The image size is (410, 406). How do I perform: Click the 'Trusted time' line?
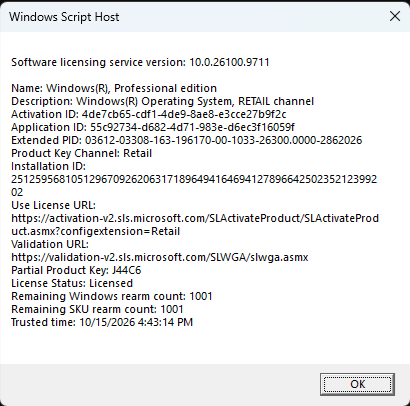coord(102,322)
